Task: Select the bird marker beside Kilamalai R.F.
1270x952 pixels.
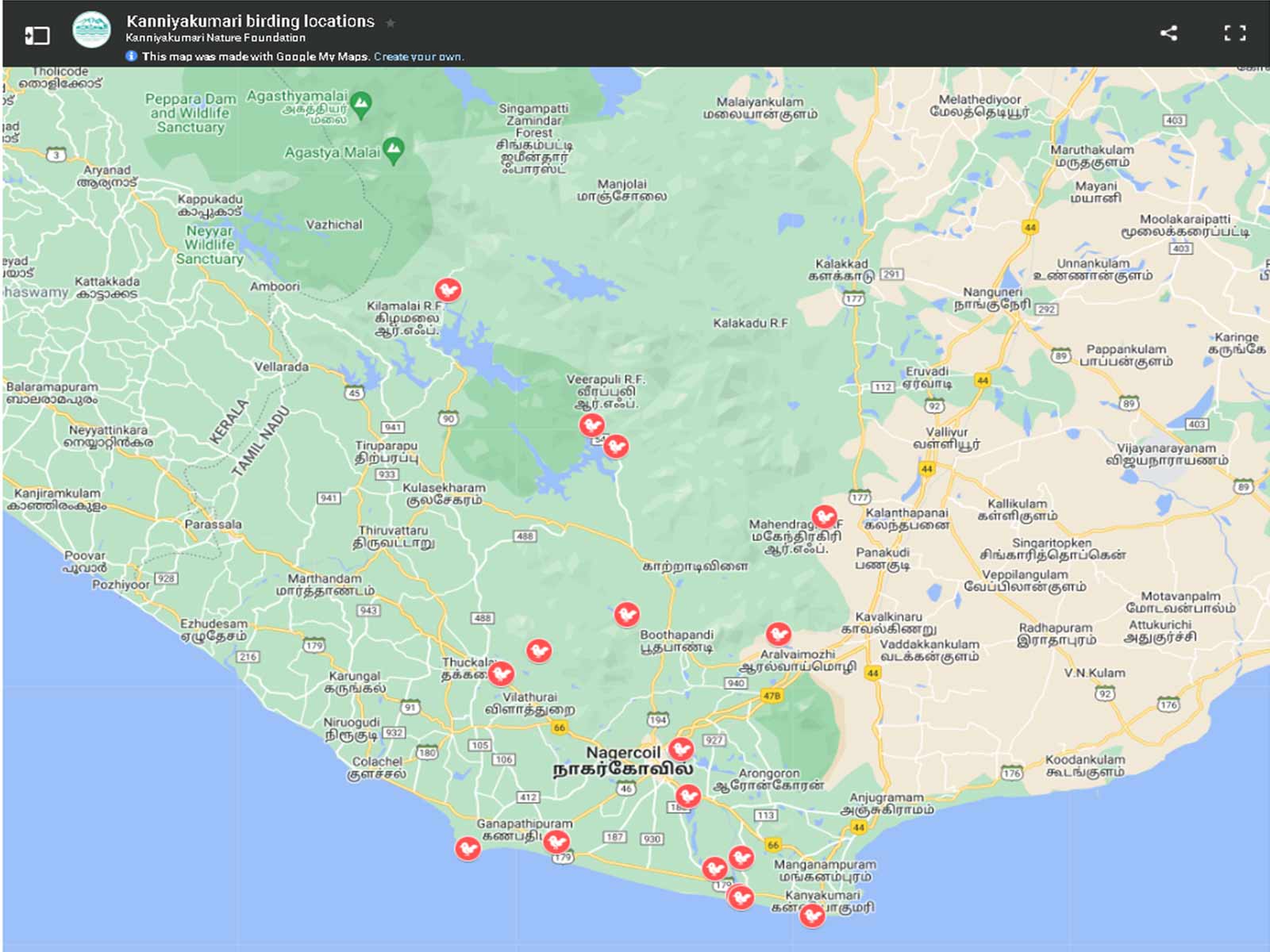Action: (x=448, y=290)
